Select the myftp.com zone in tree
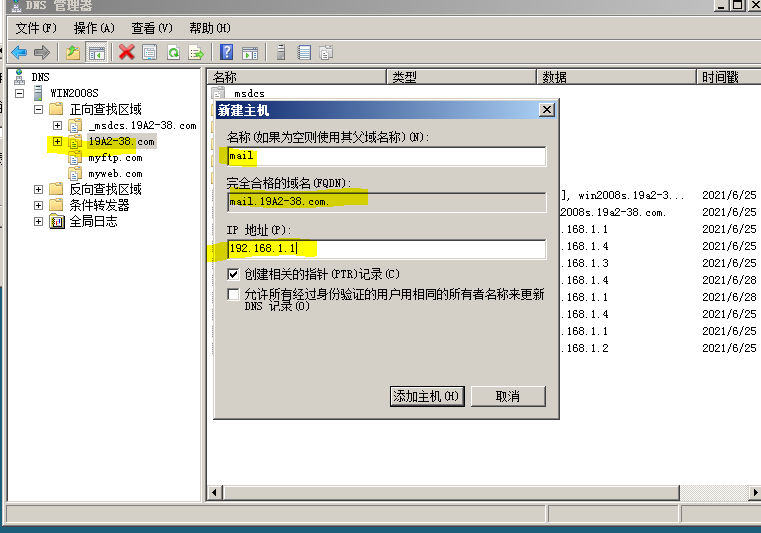The width and height of the screenshot is (761, 533). pos(115,158)
